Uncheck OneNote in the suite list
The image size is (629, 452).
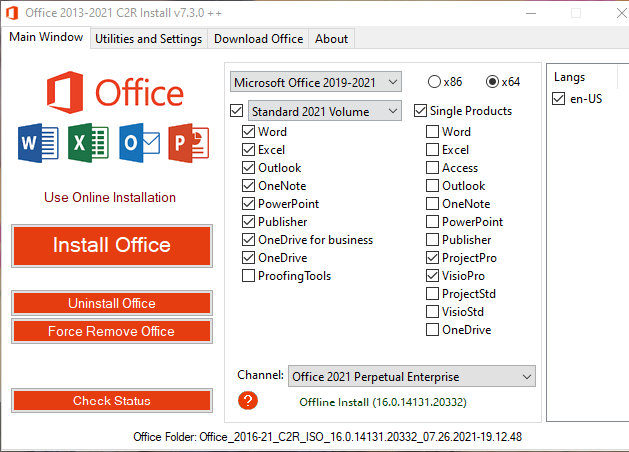click(x=248, y=186)
